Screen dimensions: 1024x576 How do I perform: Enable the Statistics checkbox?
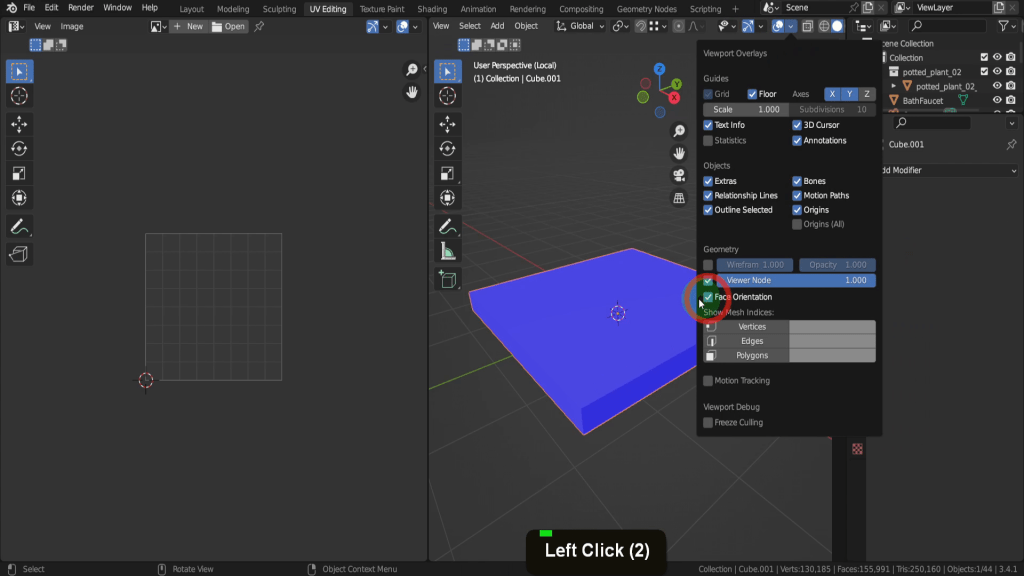[708, 141]
